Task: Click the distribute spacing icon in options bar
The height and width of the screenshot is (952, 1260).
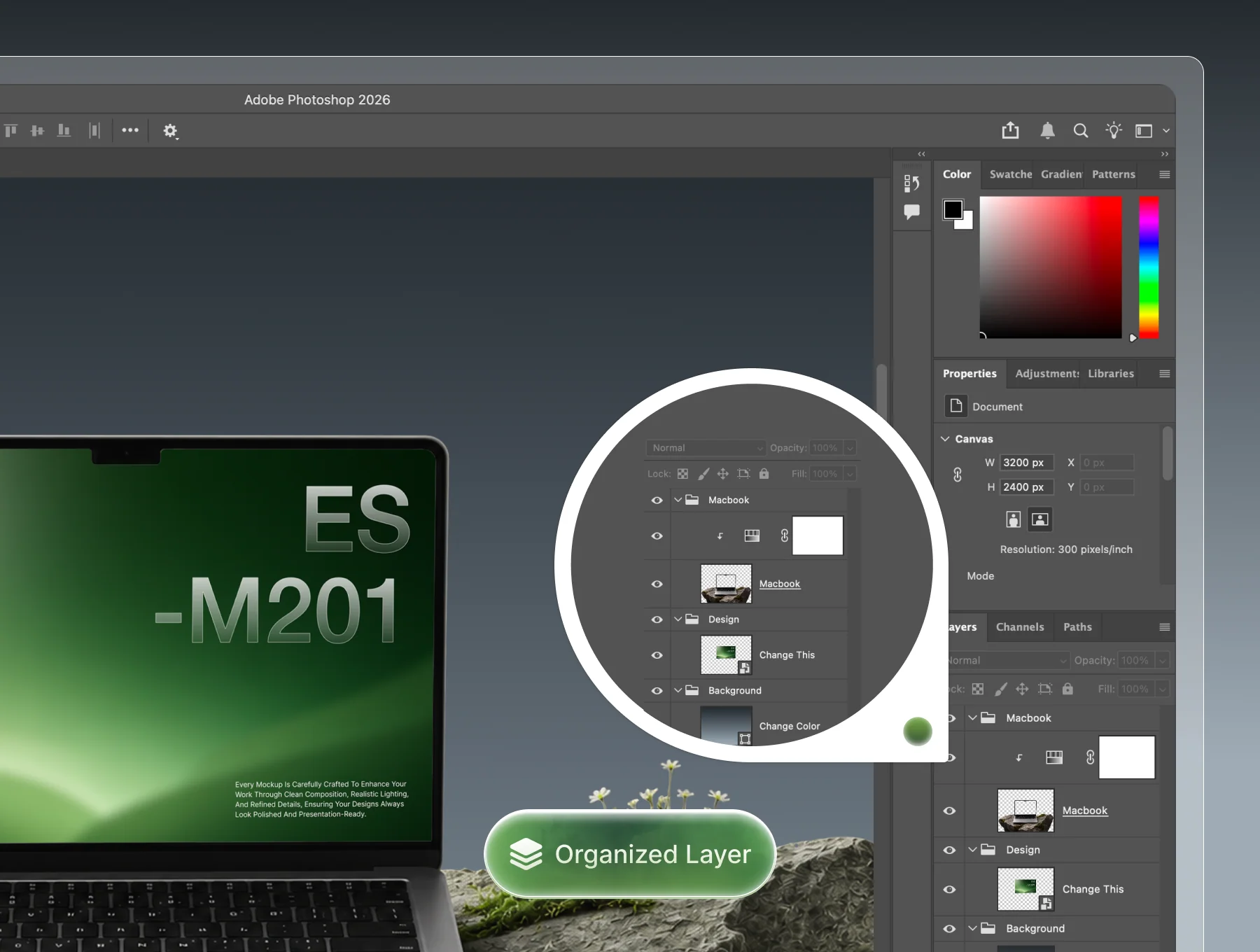Action: click(94, 131)
